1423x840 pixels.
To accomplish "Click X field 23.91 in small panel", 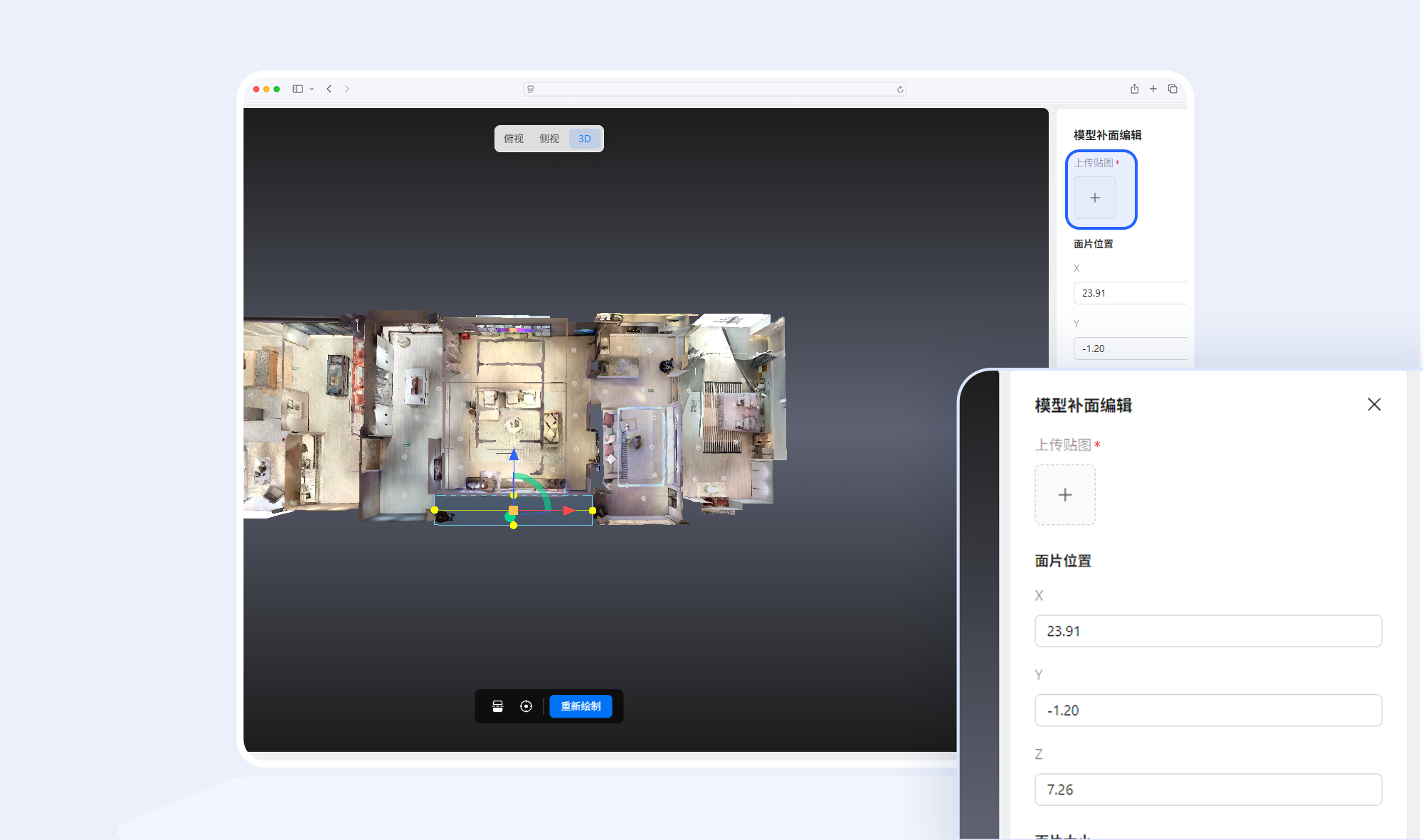I will point(1130,293).
